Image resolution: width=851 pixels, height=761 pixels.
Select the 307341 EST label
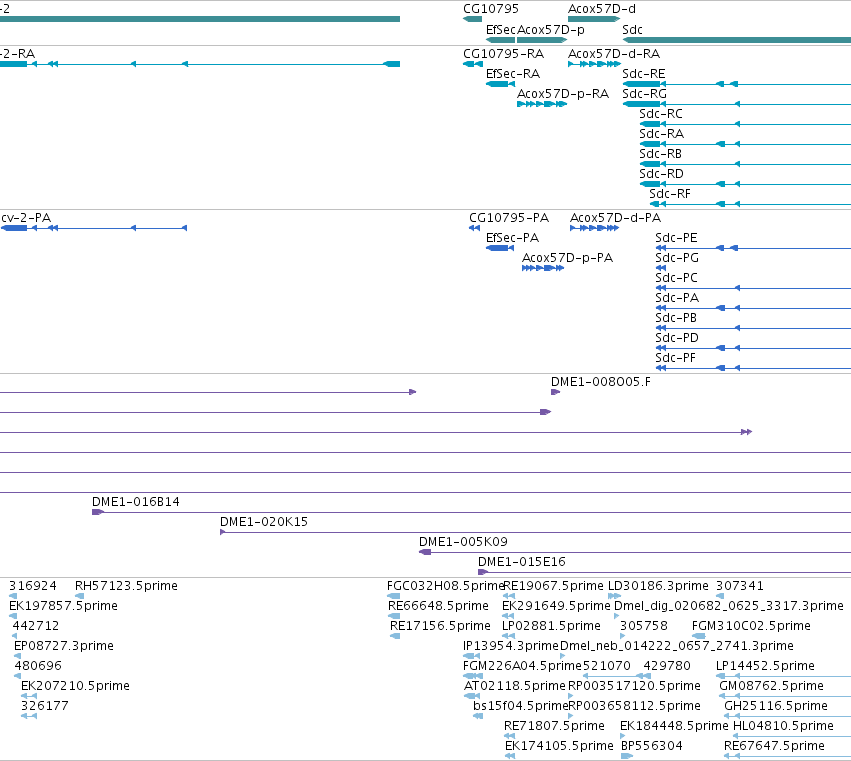739,586
